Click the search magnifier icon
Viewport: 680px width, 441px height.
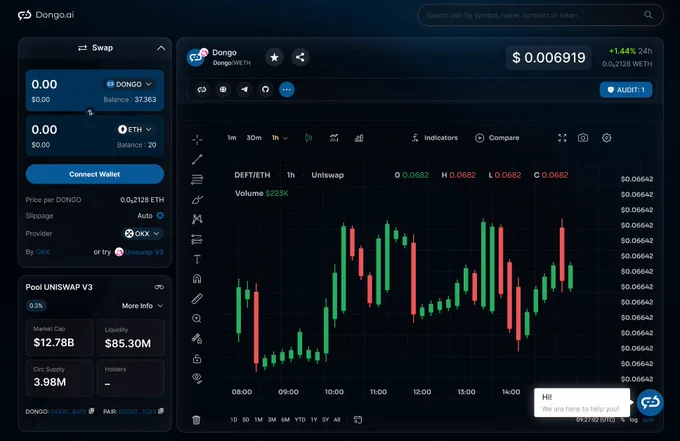(648, 15)
